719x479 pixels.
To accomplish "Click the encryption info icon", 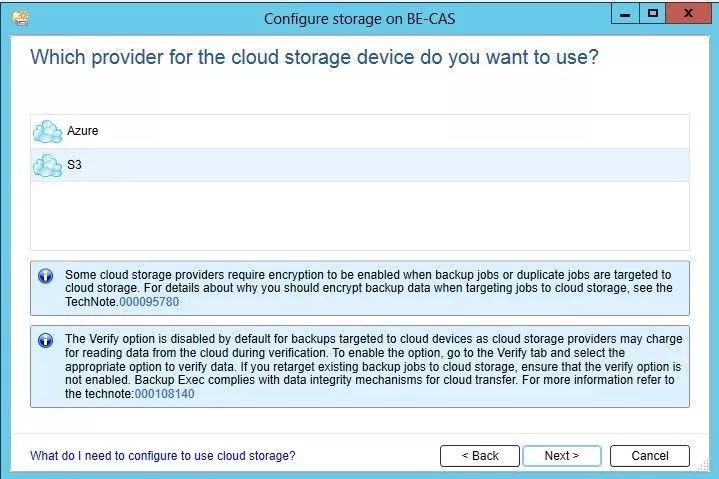I will click(45, 274).
